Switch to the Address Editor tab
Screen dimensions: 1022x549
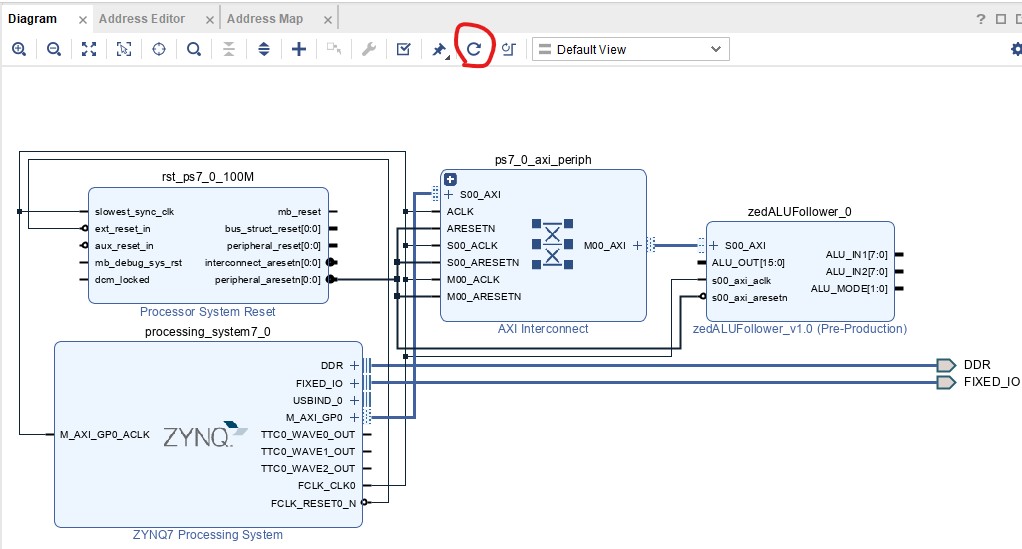point(142,18)
